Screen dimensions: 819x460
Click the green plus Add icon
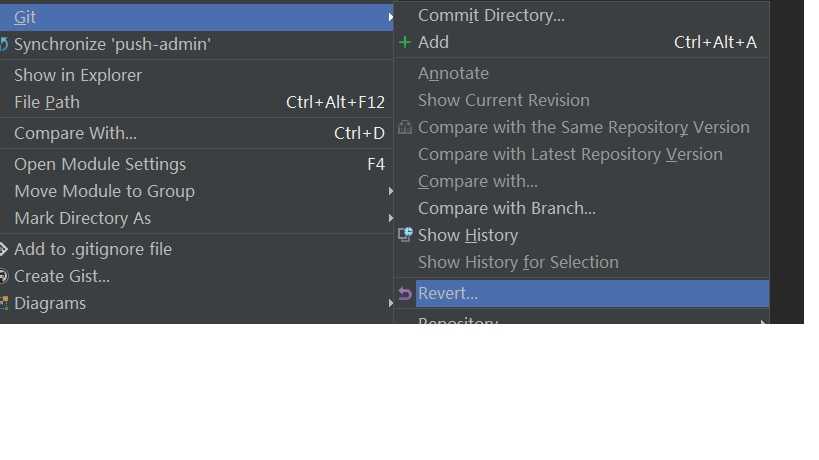pyautogui.click(x=405, y=42)
